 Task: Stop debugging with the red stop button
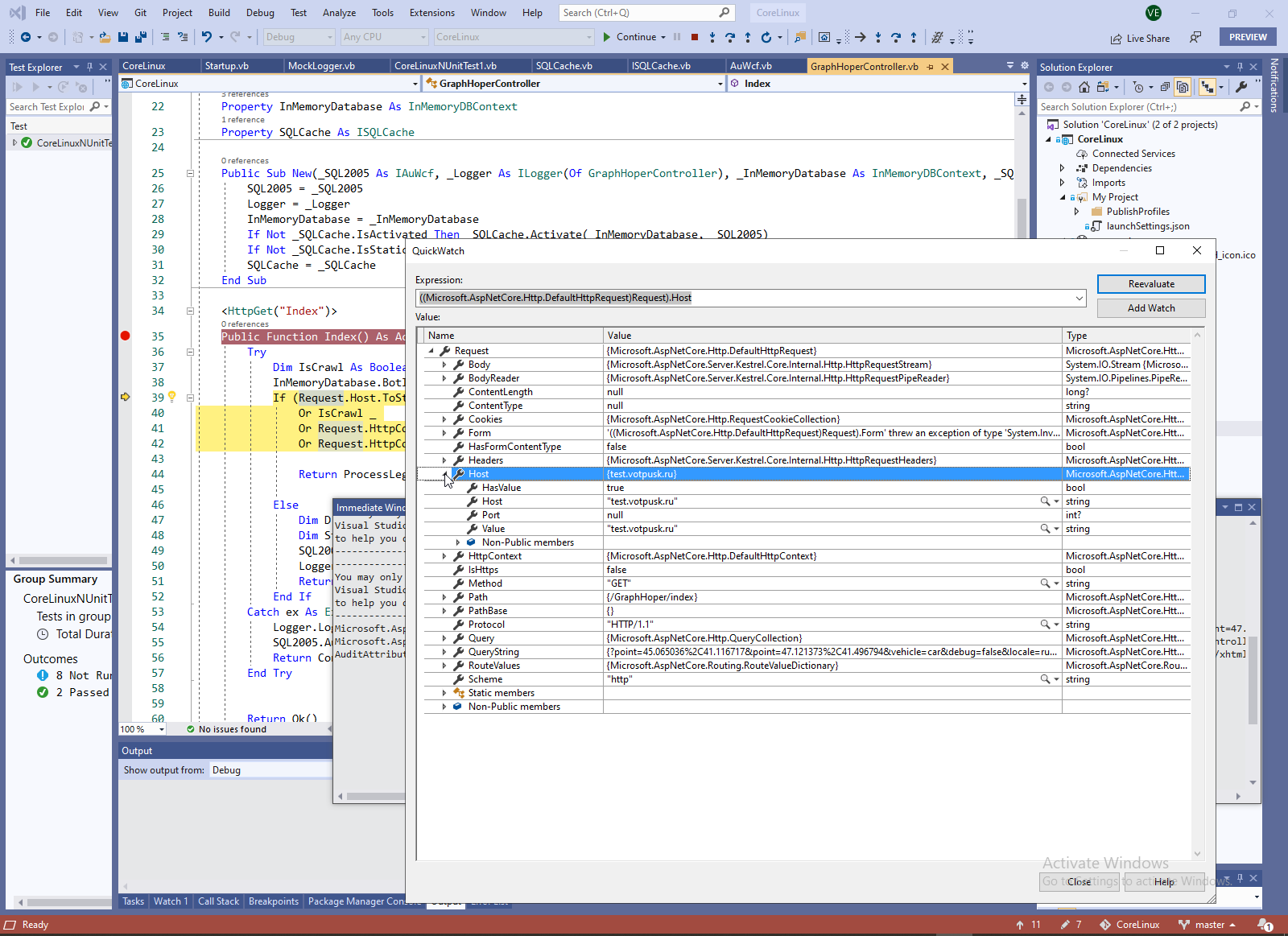694,37
